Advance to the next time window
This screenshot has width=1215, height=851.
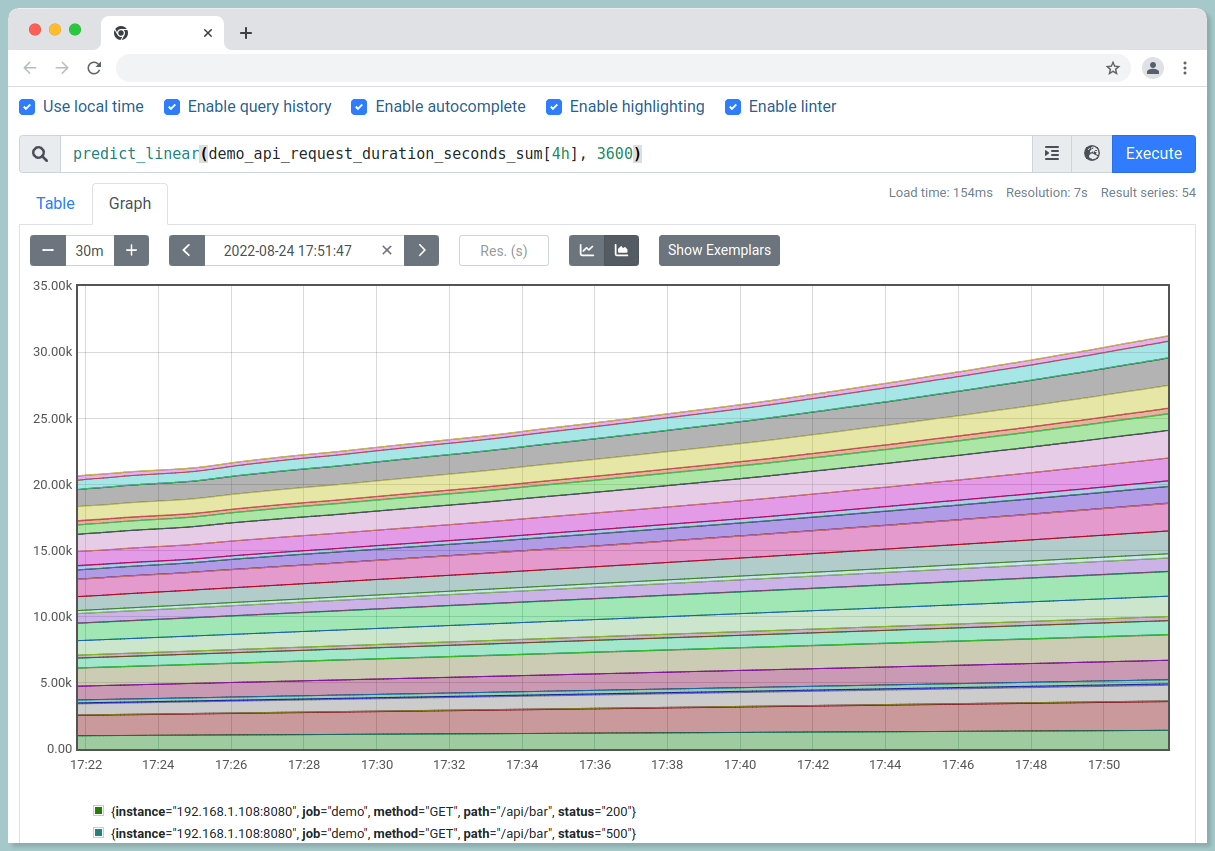(x=421, y=250)
